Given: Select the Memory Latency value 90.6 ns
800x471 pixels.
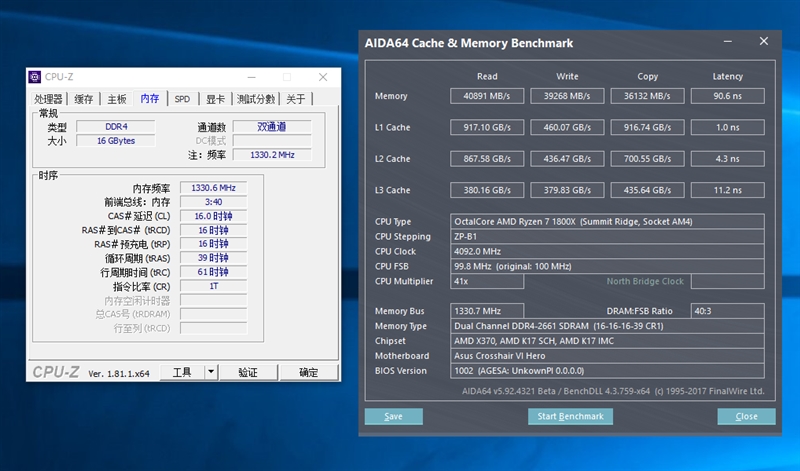Looking at the screenshot, I should (728, 96).
